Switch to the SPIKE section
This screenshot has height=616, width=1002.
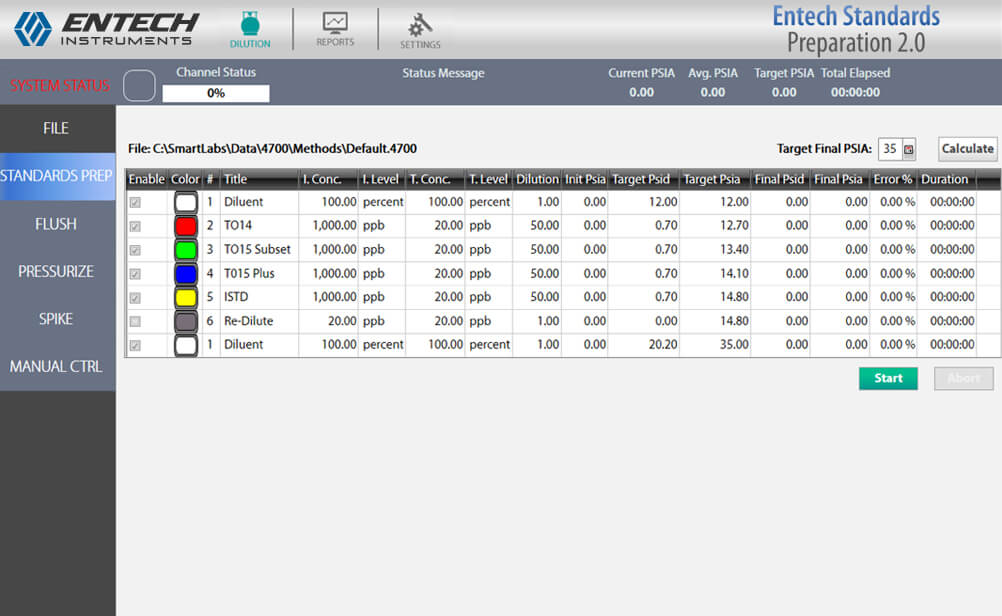(x=58, y=319)
